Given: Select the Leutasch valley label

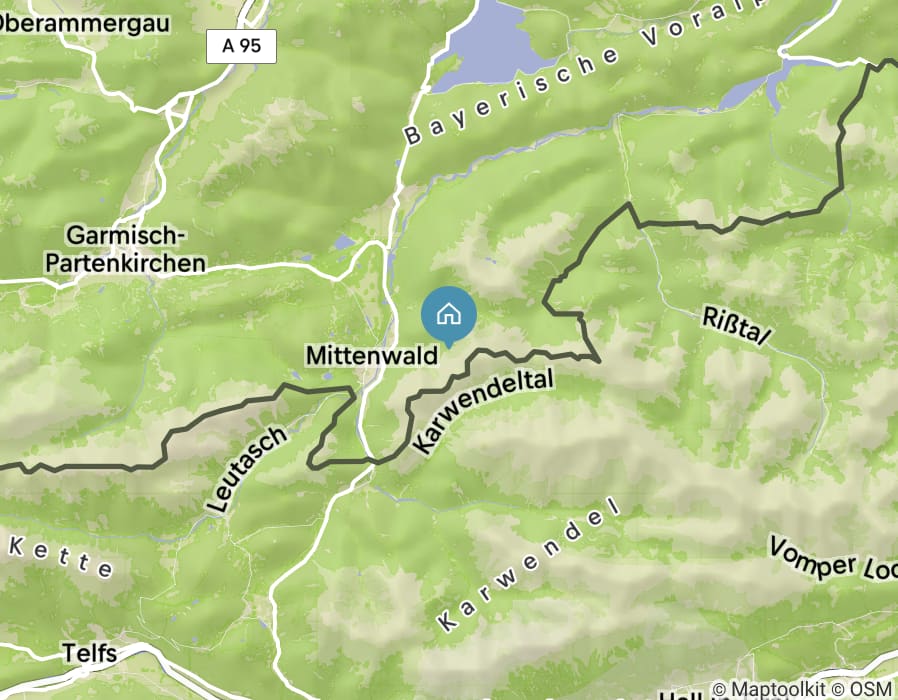Looking at the screenshot, I should [x=246, y=469].
